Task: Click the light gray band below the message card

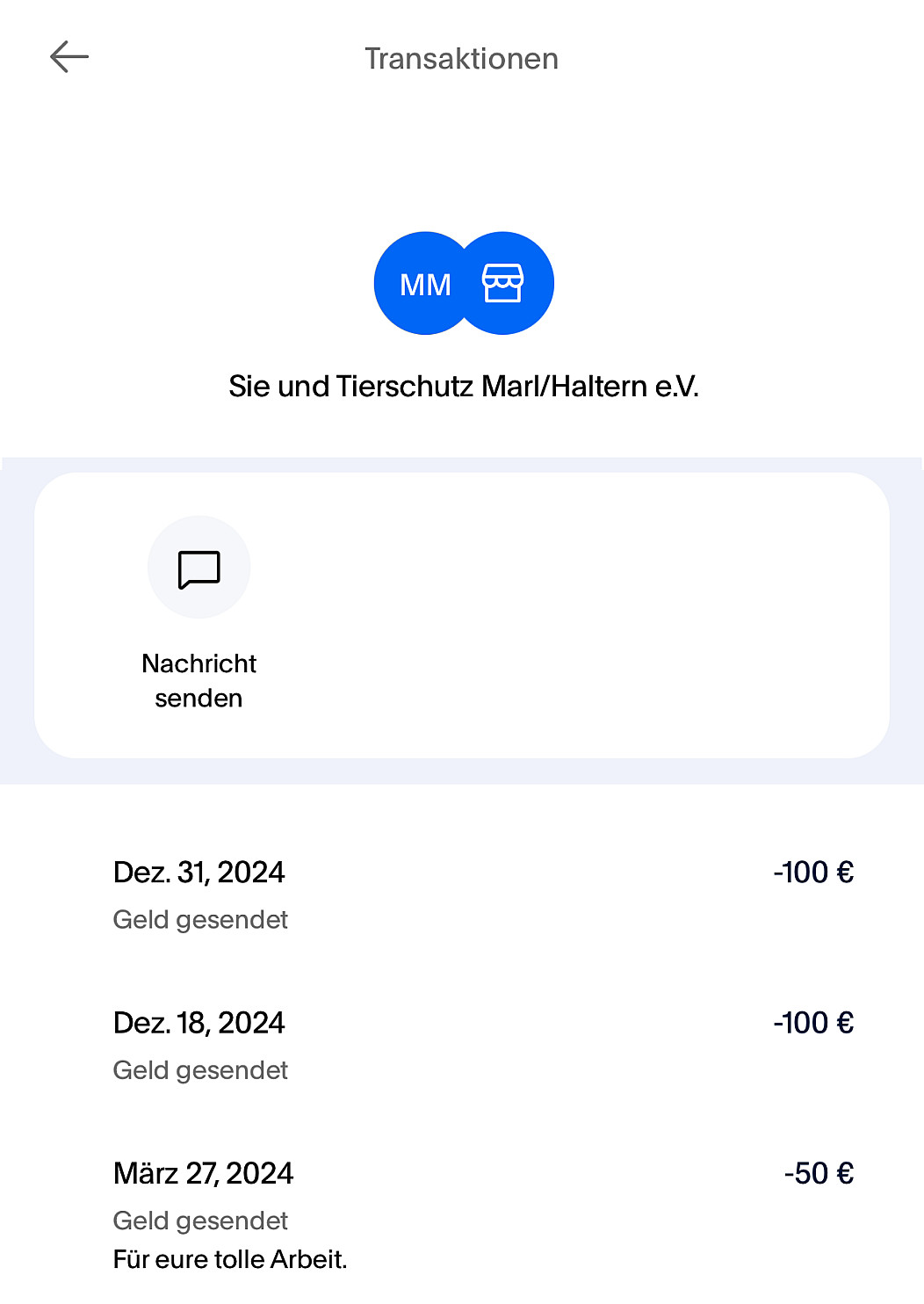Action: coord(462,772)
